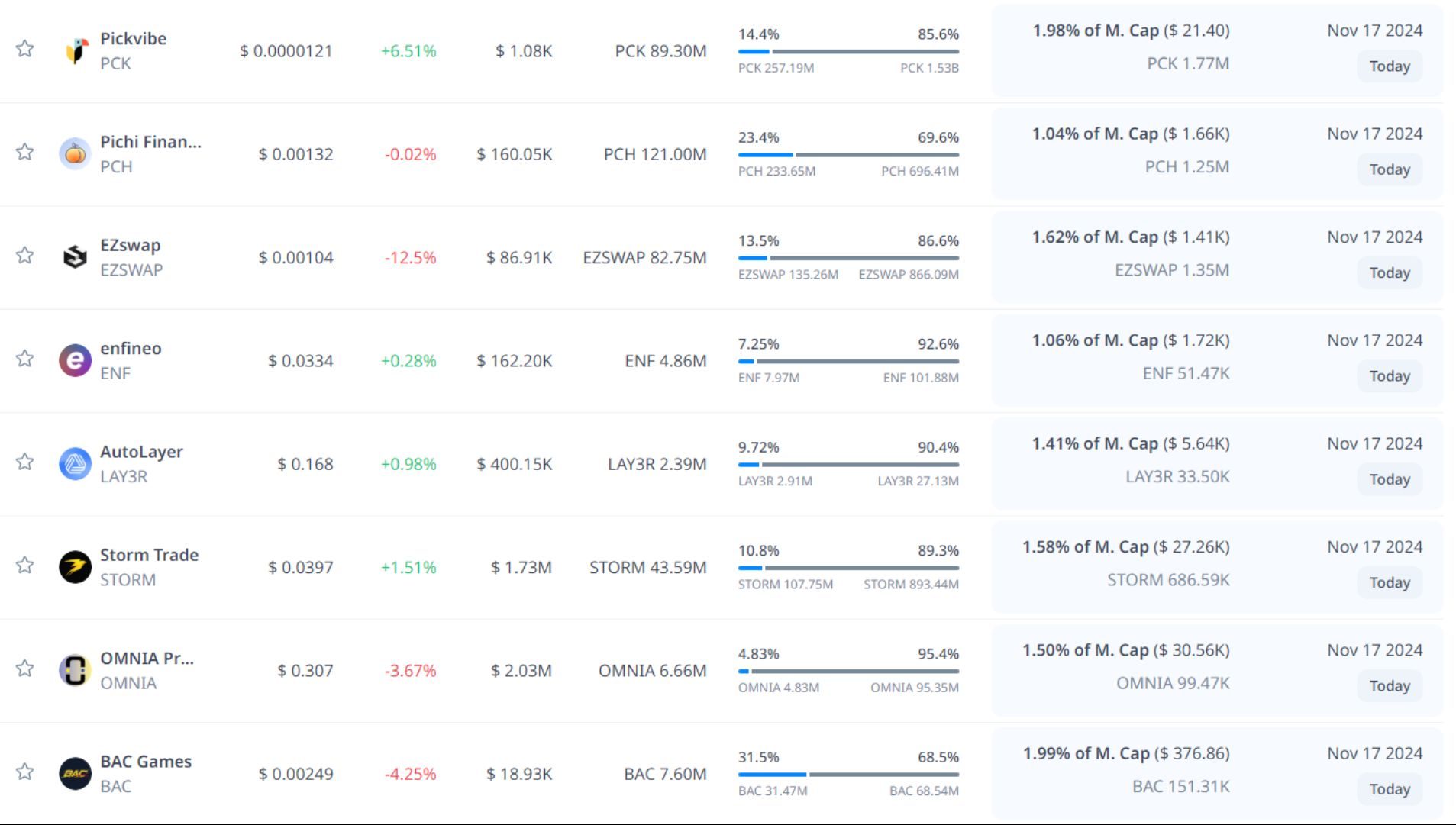Click the Today badge in Pickvibe row
Viewport: 1456px width, 825px height.
(x=1389, y=66)
